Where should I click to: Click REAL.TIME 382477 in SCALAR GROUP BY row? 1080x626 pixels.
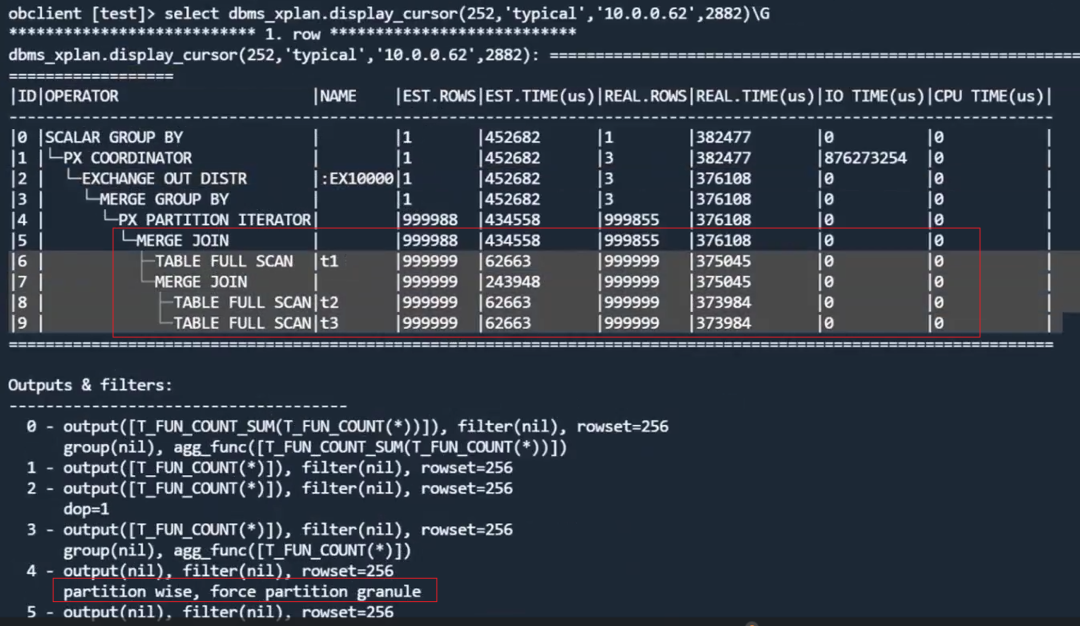pos(723,138)
